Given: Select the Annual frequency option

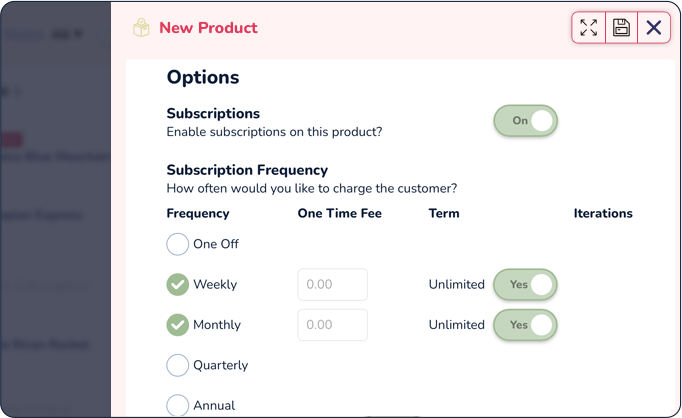Looking at the screenshot, I should pos(177,405).
